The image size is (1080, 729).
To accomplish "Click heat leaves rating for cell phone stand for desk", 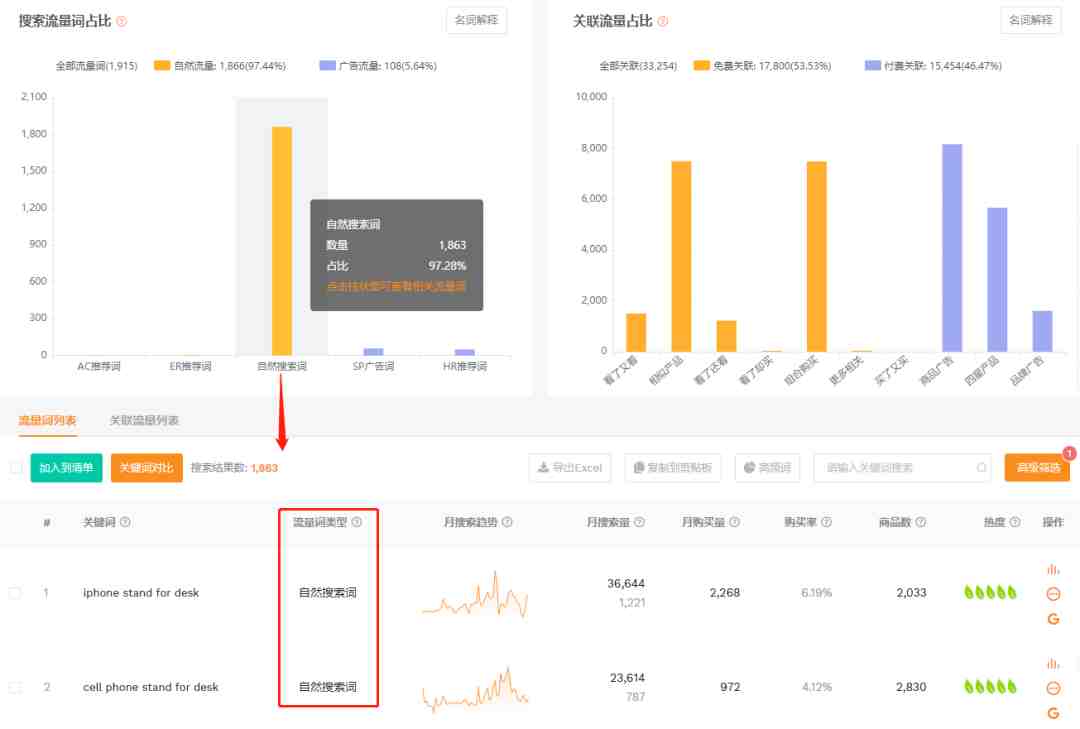I will 990,687.
